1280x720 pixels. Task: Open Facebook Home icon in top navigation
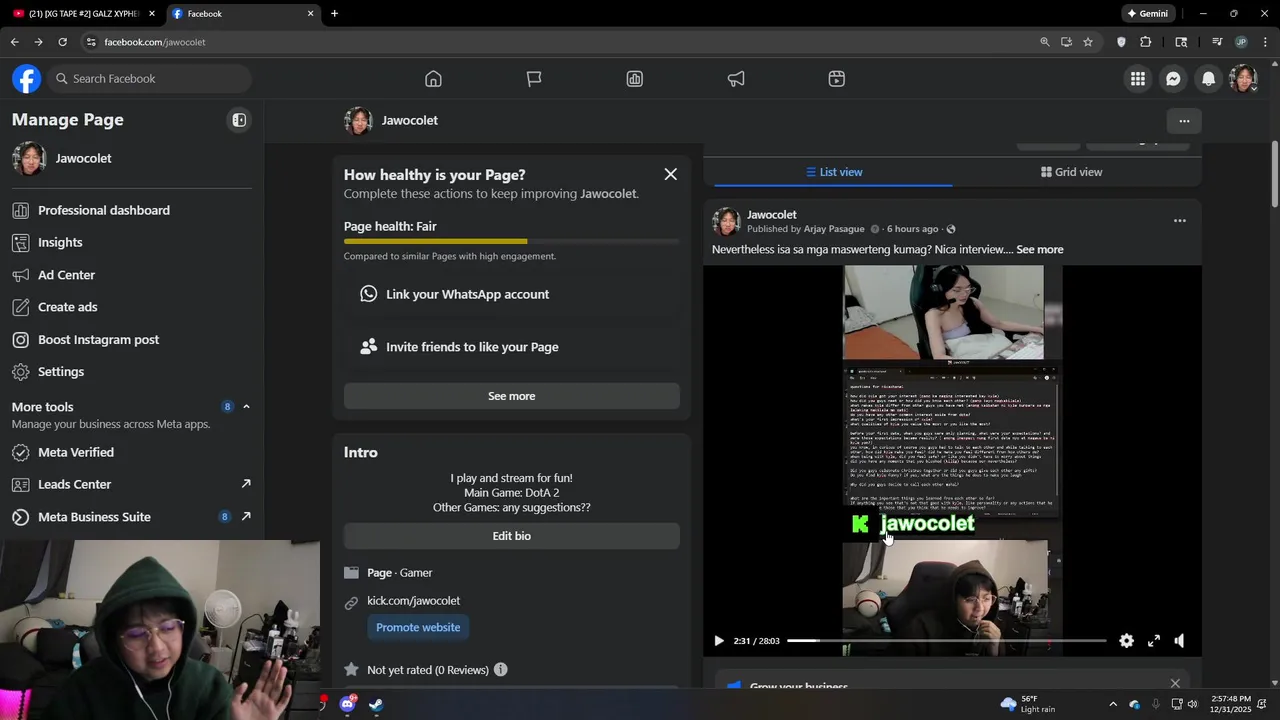[433, 79]
